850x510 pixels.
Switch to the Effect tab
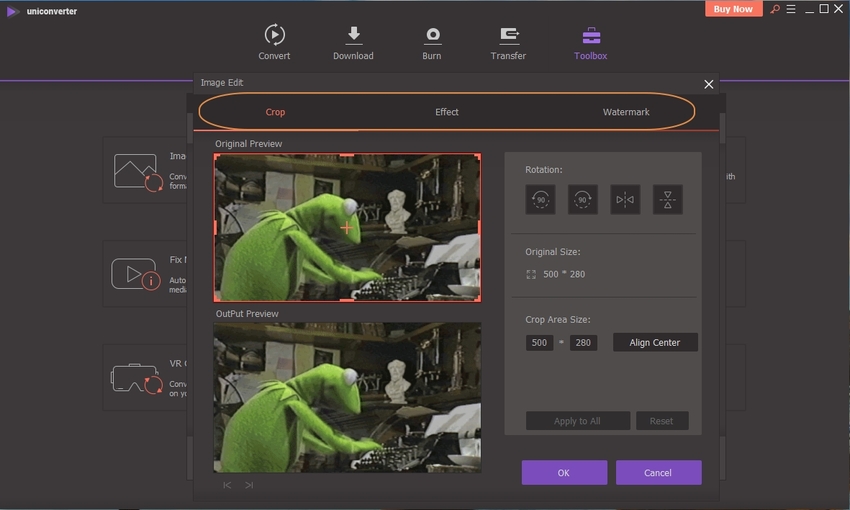point(447,112)
